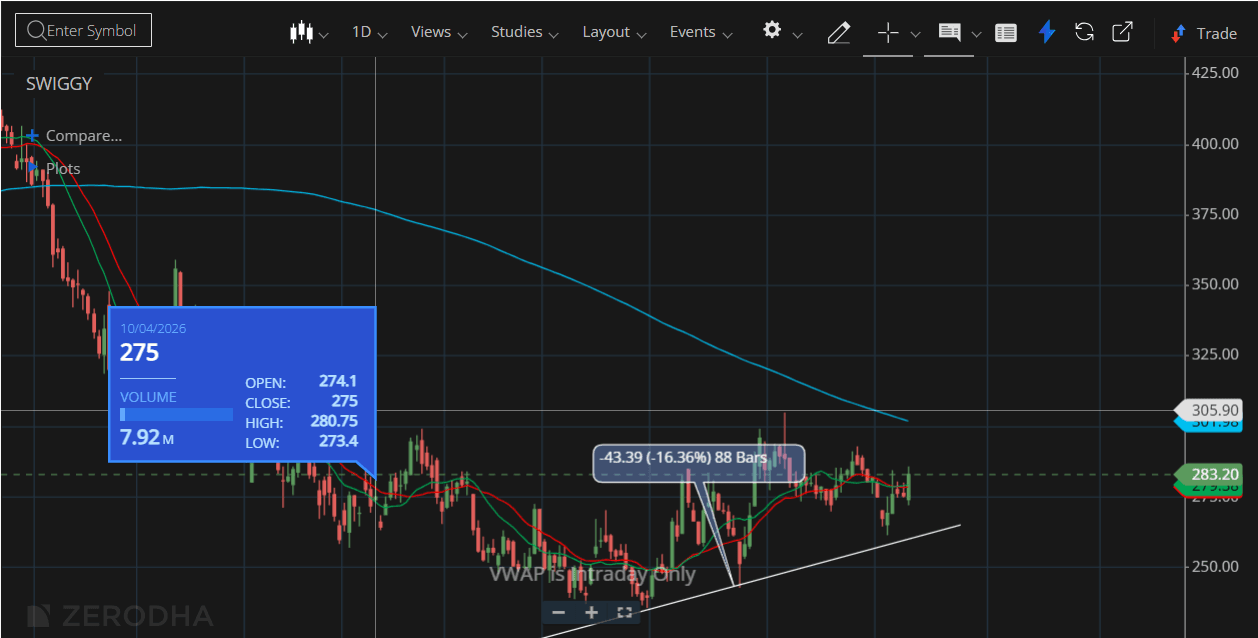Expand the tooltip options arrow
Viewport: 1258px width, 638px height.
(976, 35)
